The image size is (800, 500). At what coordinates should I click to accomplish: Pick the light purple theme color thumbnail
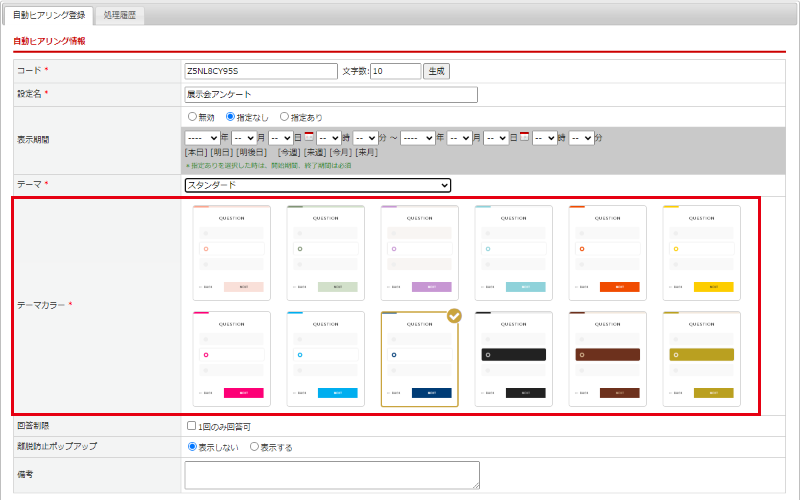click(x=419, y=251)
